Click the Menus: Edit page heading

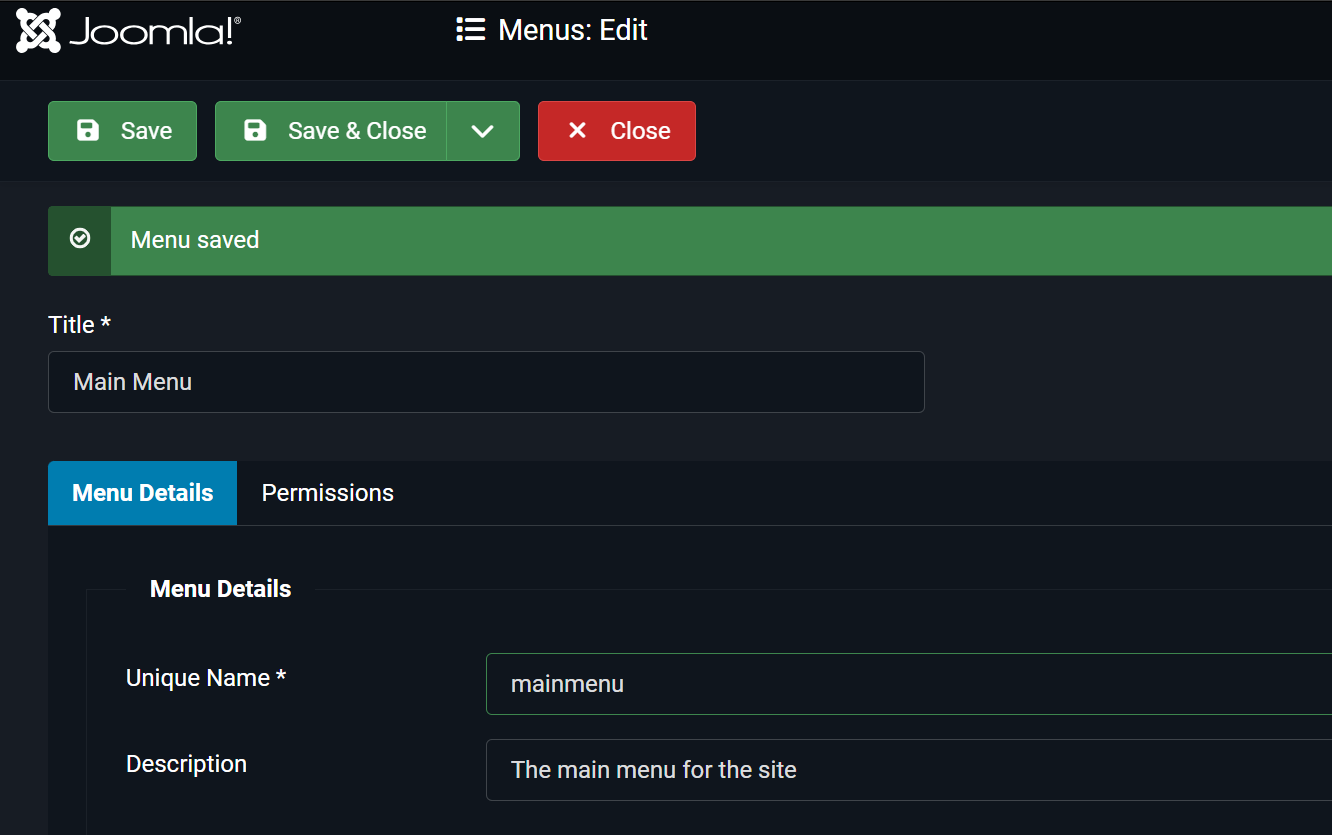point(573,30)
